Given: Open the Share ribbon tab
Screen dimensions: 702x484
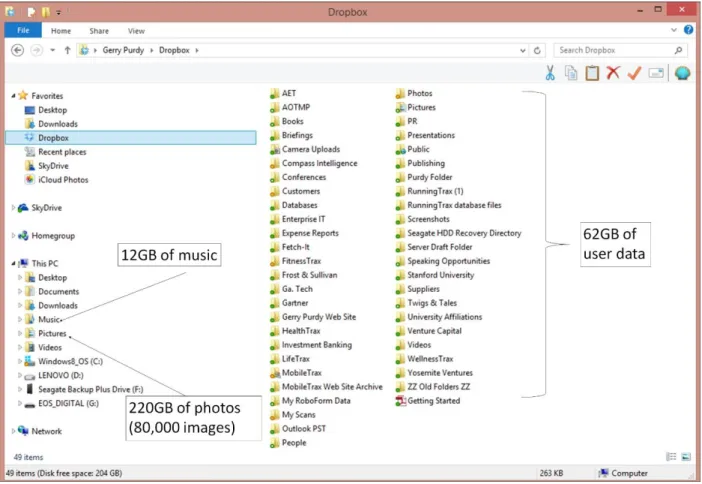Looking at the screenshot, I should pyautogui.click(x=99, y=31).
